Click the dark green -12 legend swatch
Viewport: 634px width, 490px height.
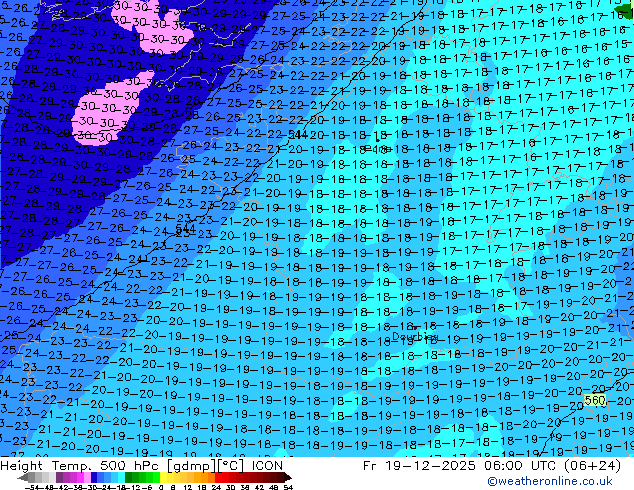click(x=129, y=477)
